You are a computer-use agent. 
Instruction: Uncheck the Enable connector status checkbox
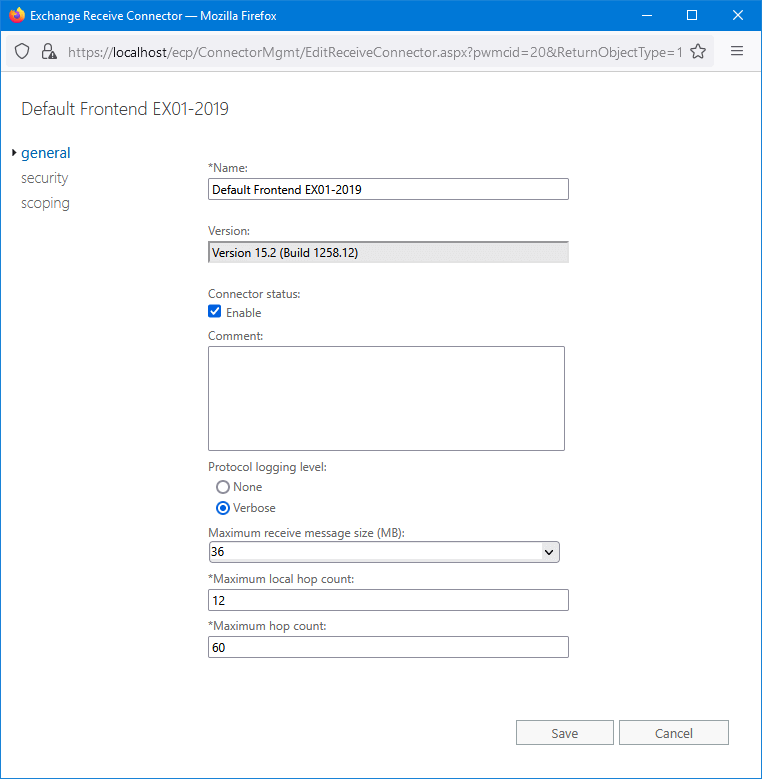point(215,312)
